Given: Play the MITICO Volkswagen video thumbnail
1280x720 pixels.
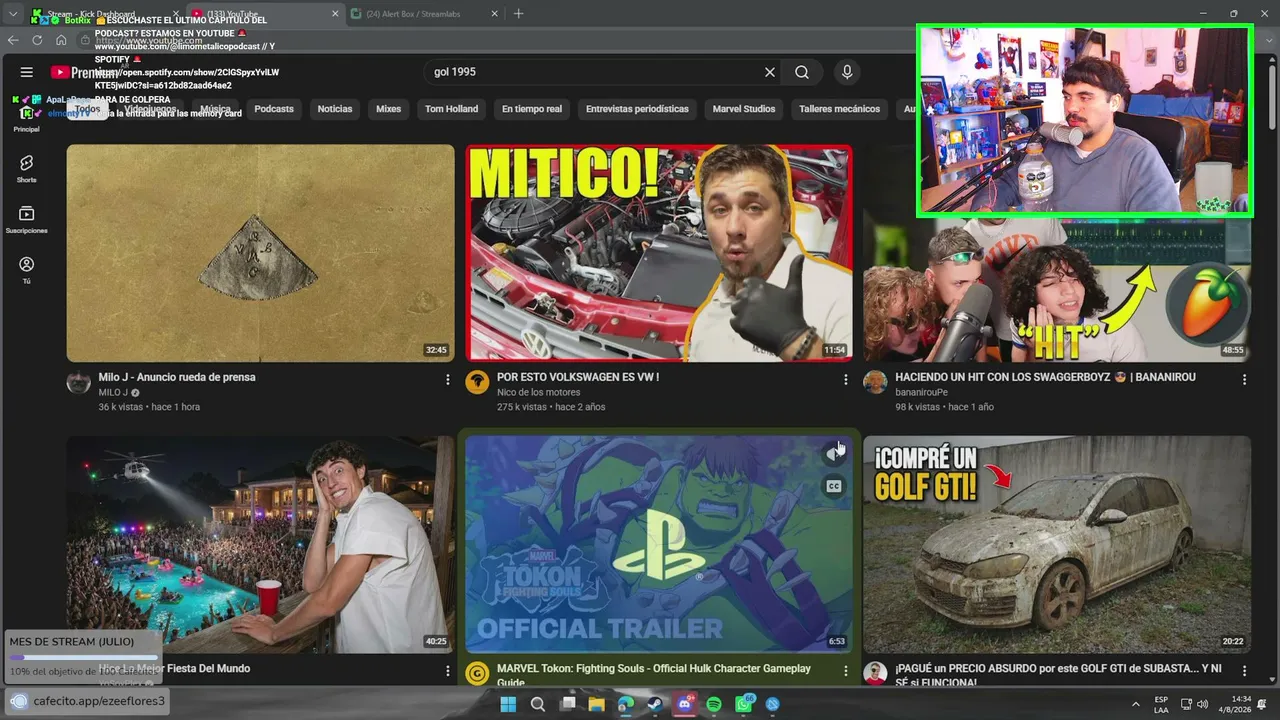Looking at the screenshot, I should [x=659, y=253].
